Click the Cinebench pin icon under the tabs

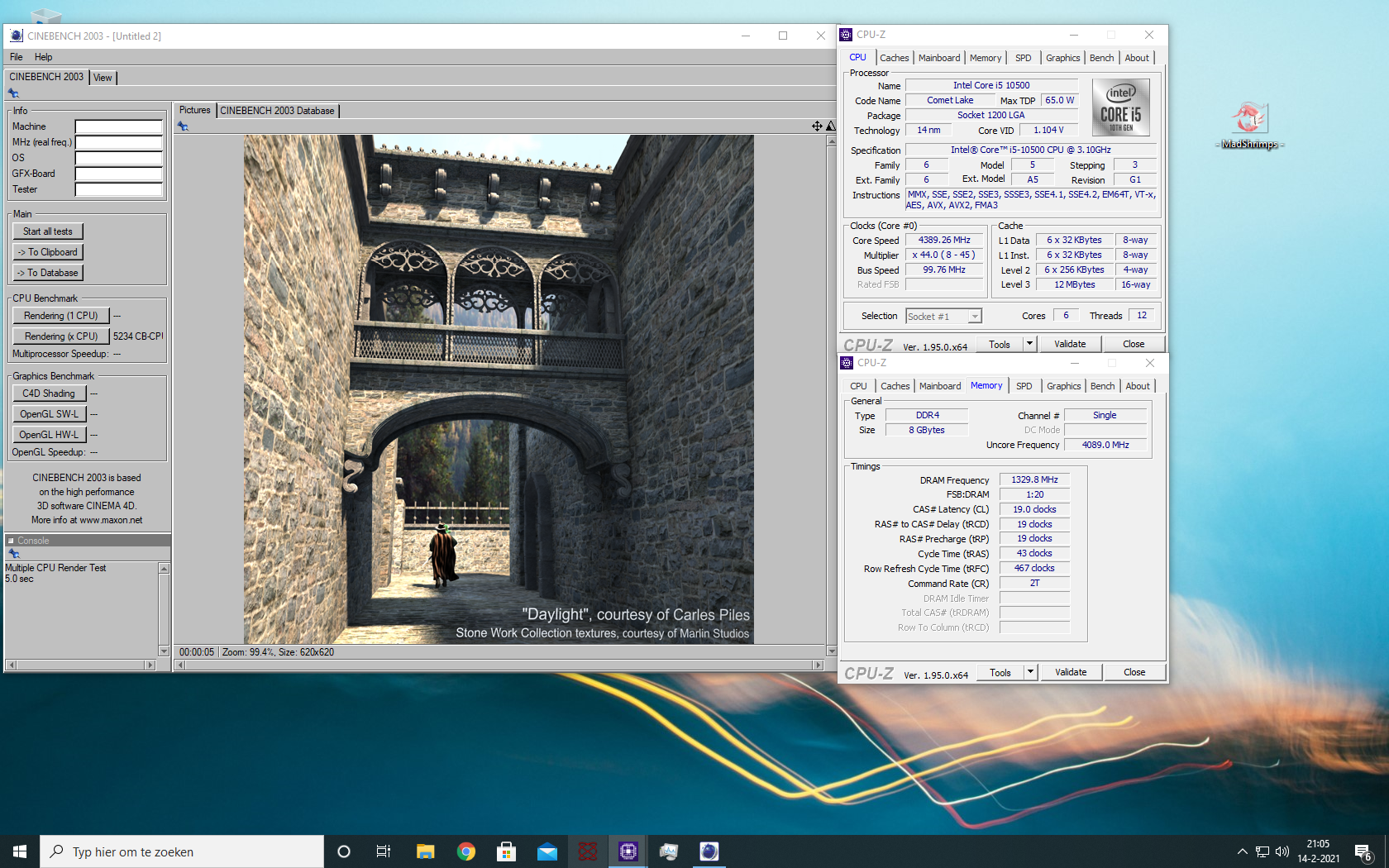click(13, 93)
